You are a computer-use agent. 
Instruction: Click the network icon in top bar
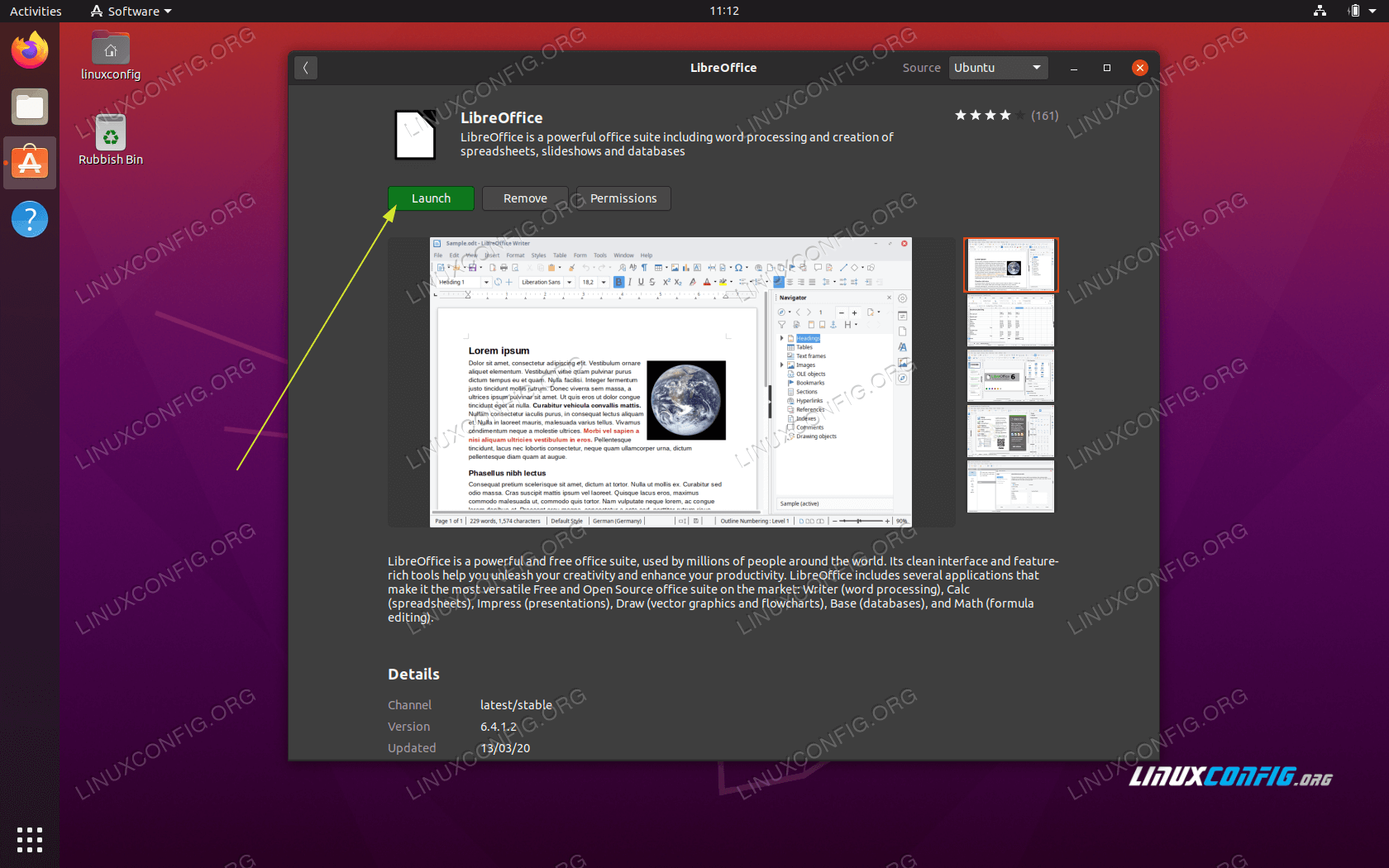(x=1320, y=11)
